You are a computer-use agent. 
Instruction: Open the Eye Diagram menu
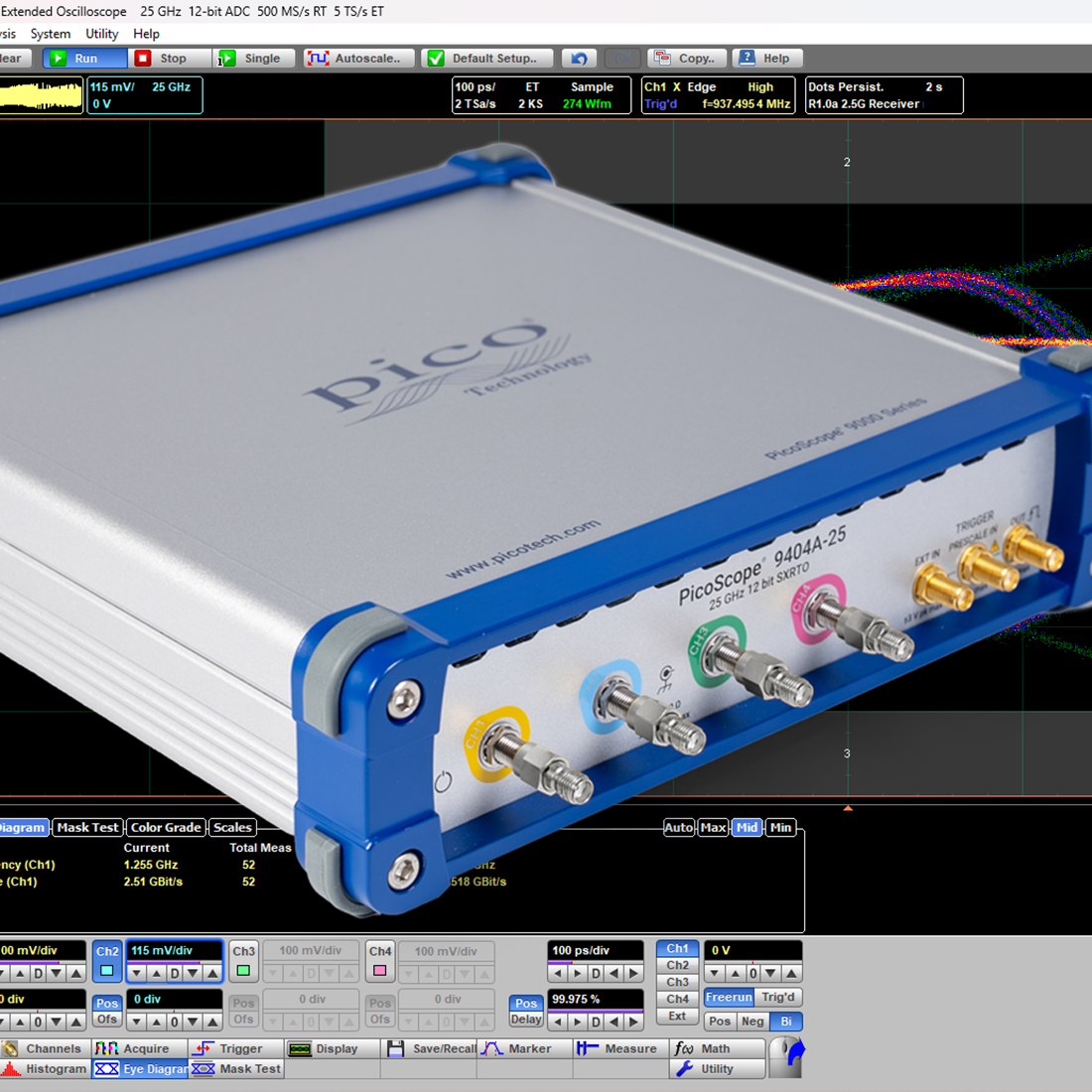(x=140, y=1068)
